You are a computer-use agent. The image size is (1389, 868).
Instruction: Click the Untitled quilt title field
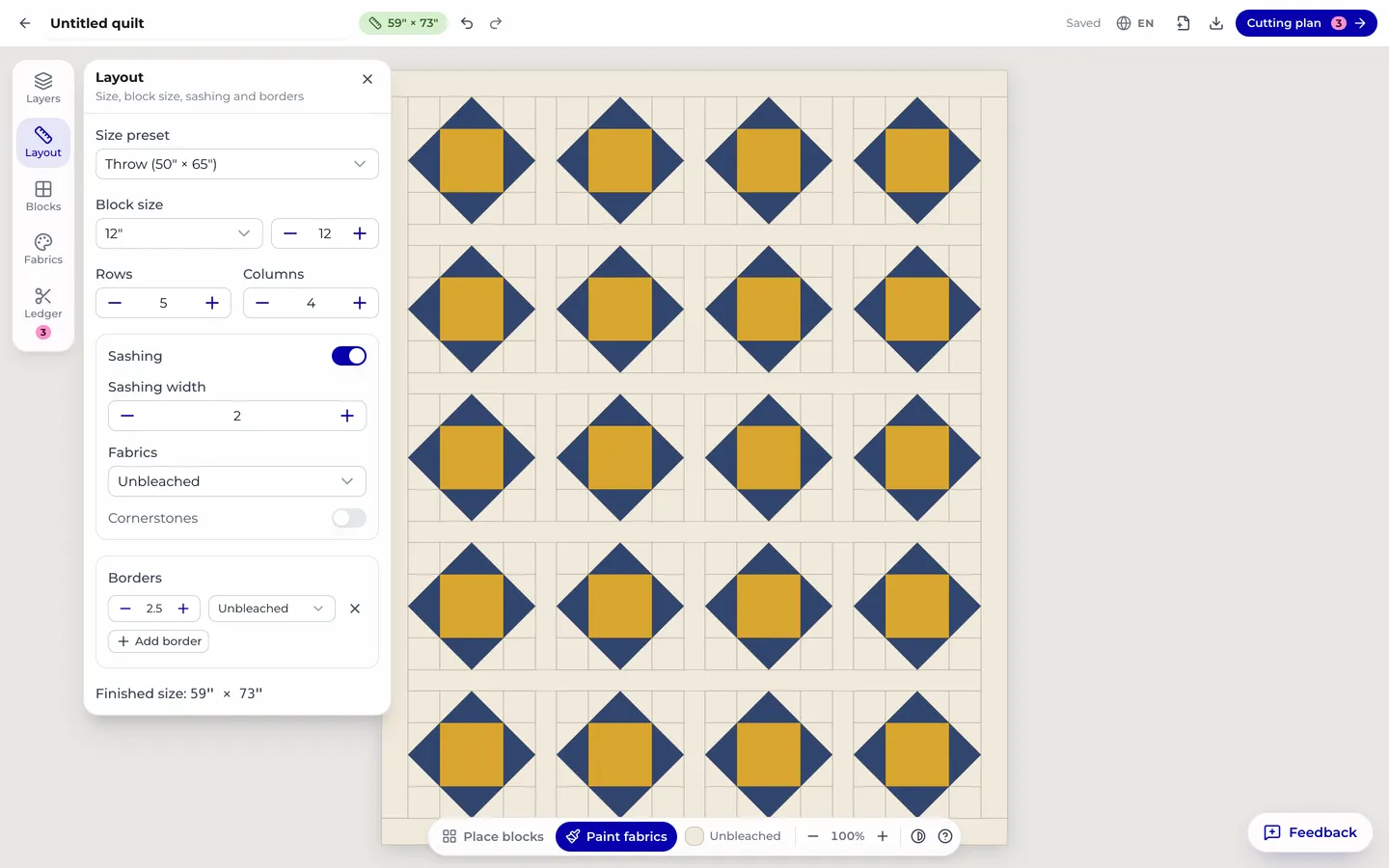(198, 23)
